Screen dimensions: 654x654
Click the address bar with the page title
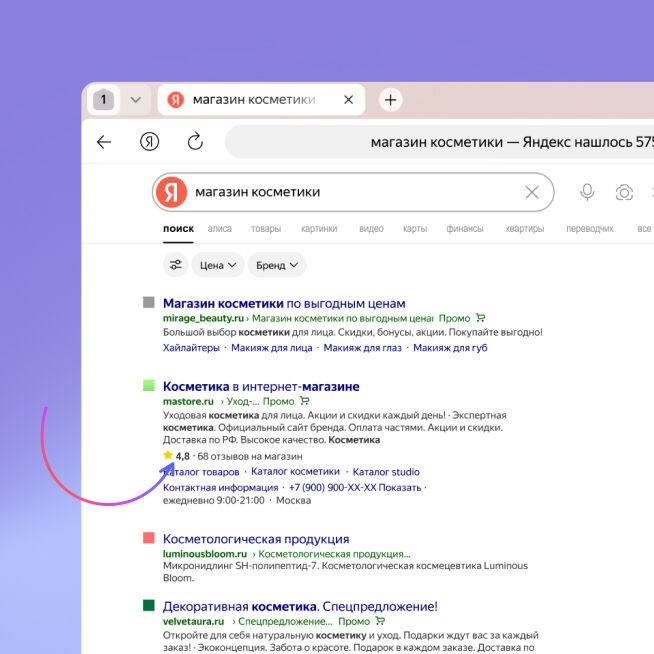440,142
